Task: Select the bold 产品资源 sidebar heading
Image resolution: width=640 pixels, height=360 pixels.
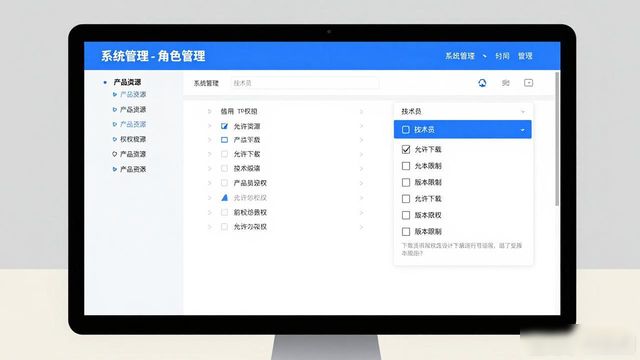Action: coord(127,82)
